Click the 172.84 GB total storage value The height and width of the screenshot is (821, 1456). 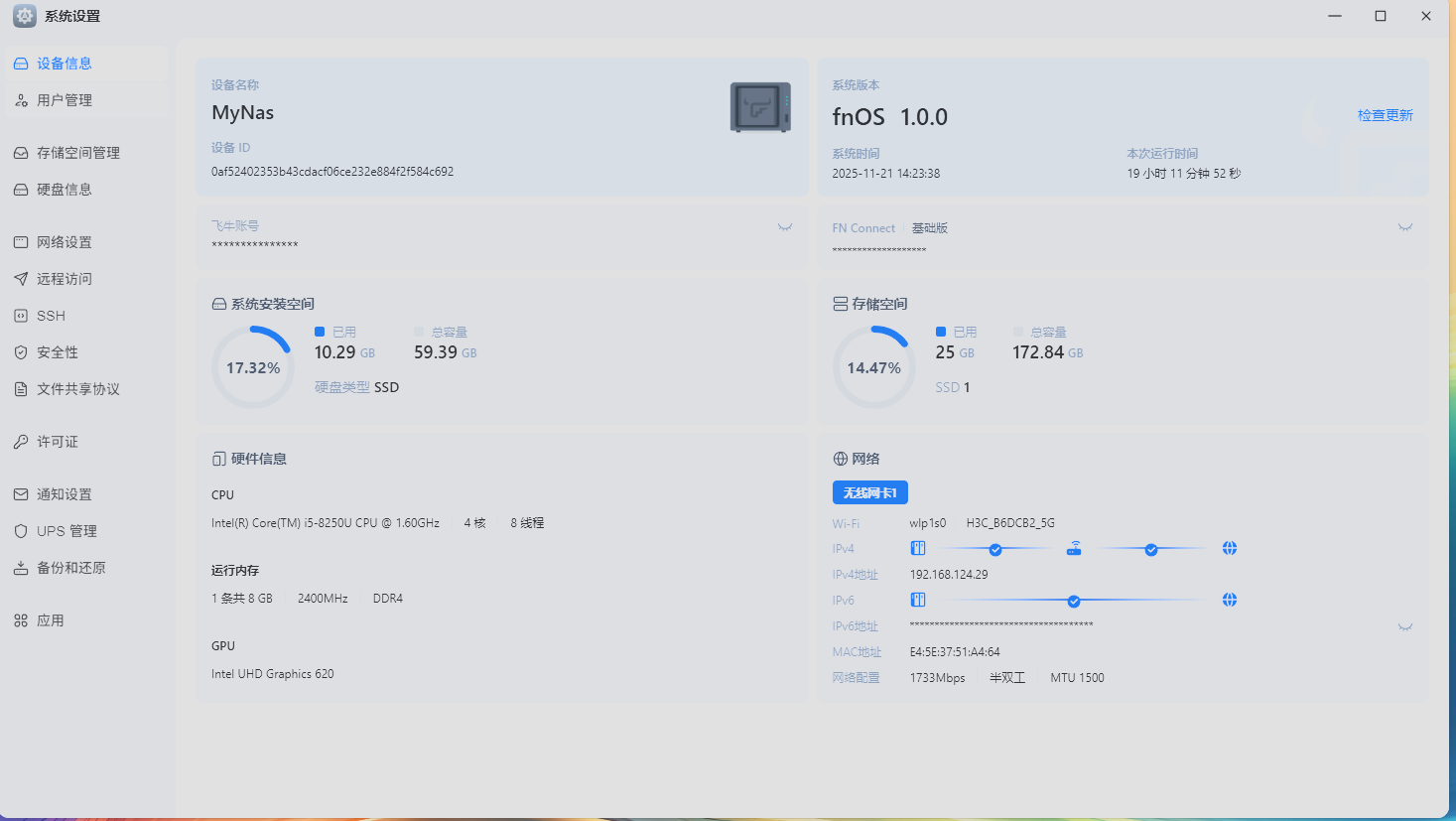(1048, 352)
